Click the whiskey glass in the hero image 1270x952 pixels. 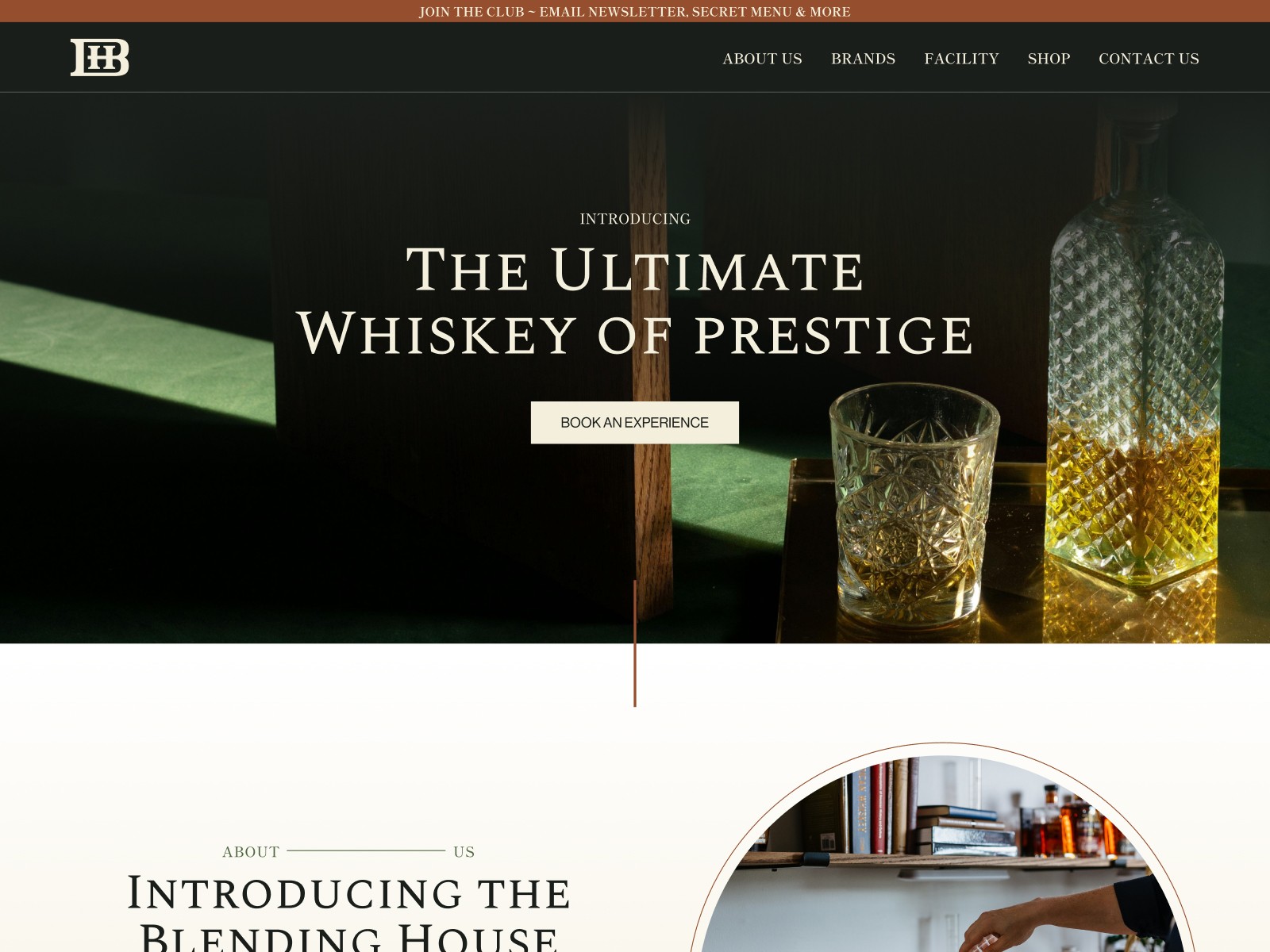coord(913,504)
